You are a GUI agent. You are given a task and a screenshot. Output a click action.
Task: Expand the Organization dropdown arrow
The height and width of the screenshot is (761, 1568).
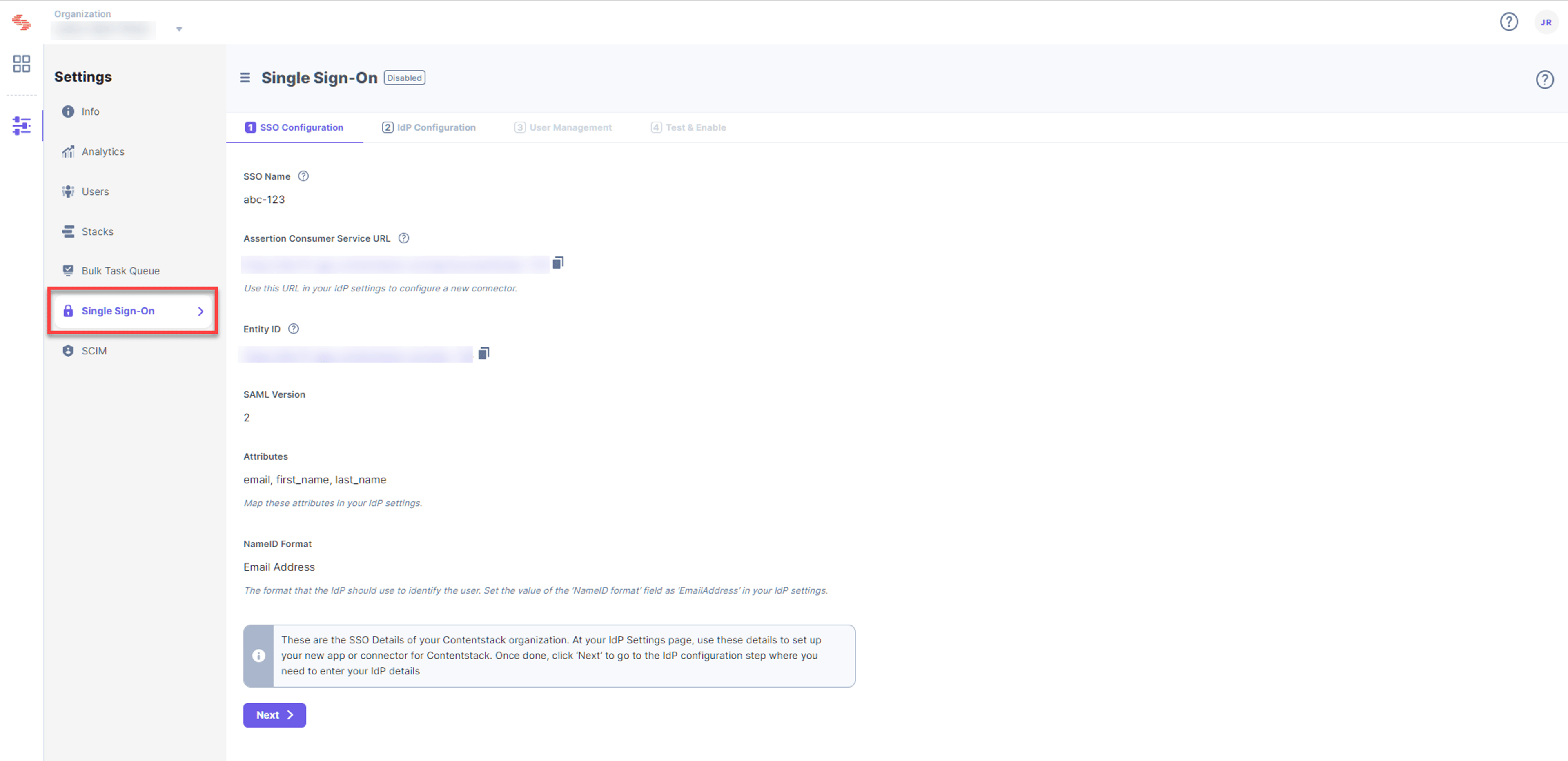179,29
